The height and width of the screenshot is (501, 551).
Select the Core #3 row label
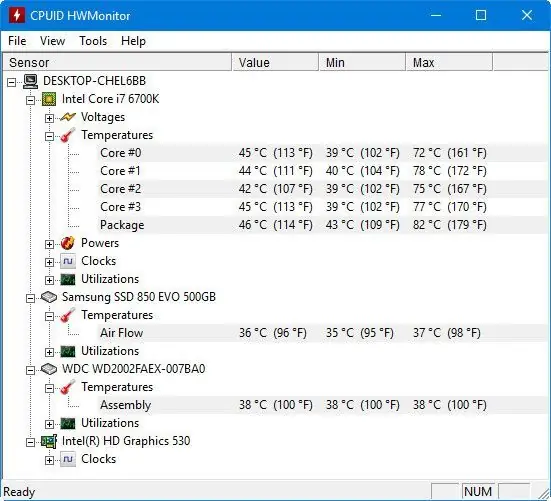[x=121, y=207]
